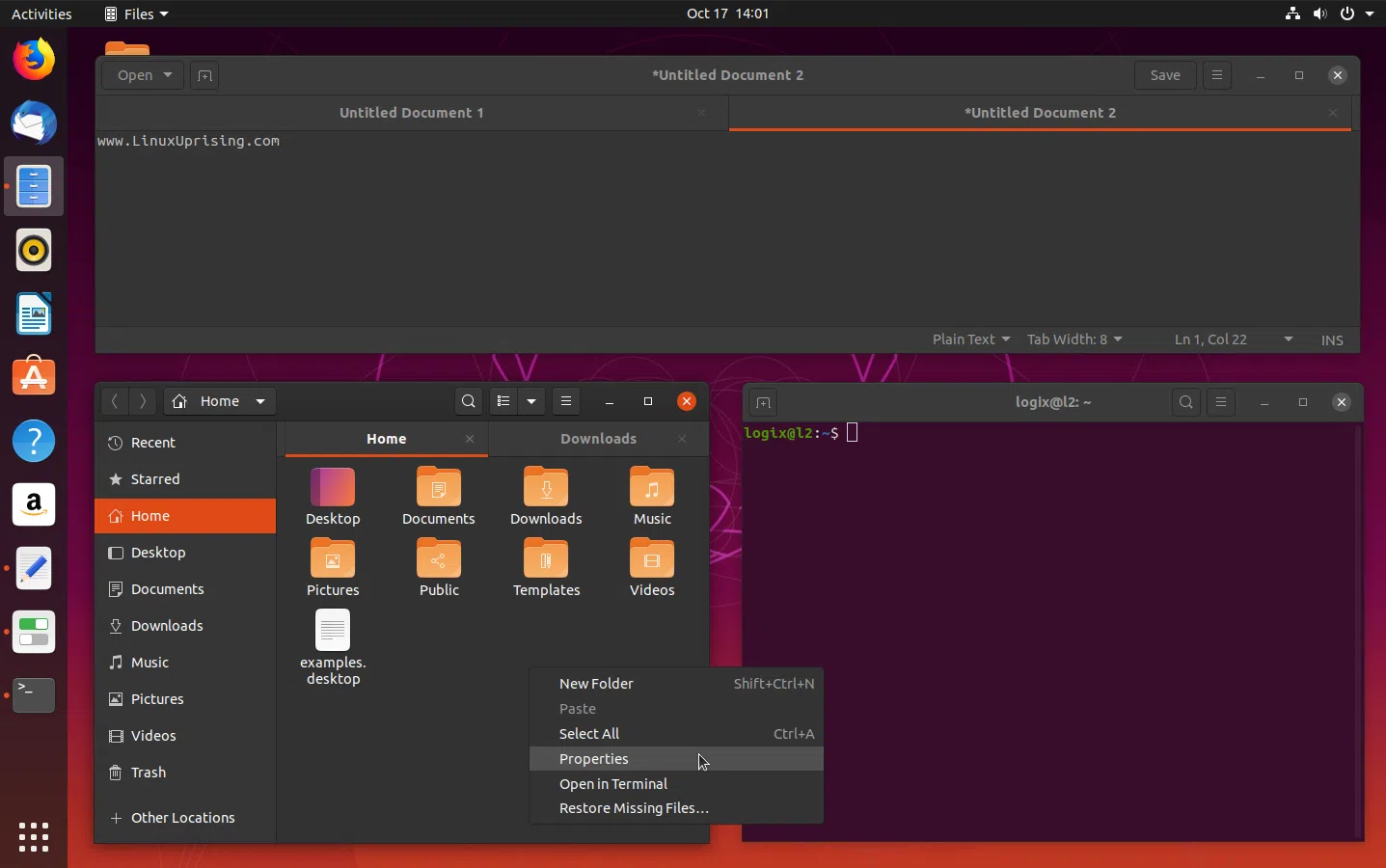Open the Plain Text language dropdown

tap(970, 339)
